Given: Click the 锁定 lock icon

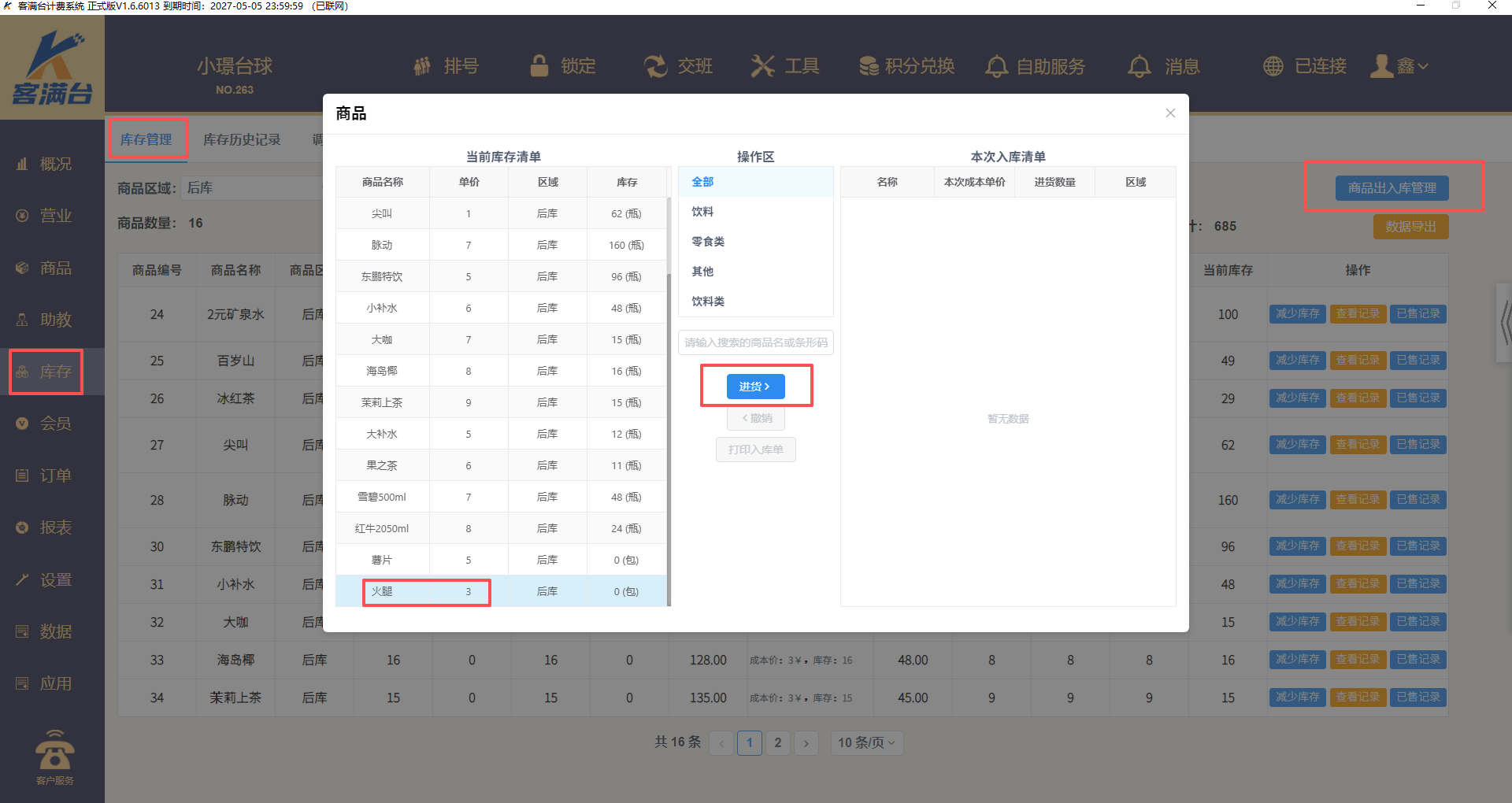Looking at the screenshot, I should tap(539, 66).
